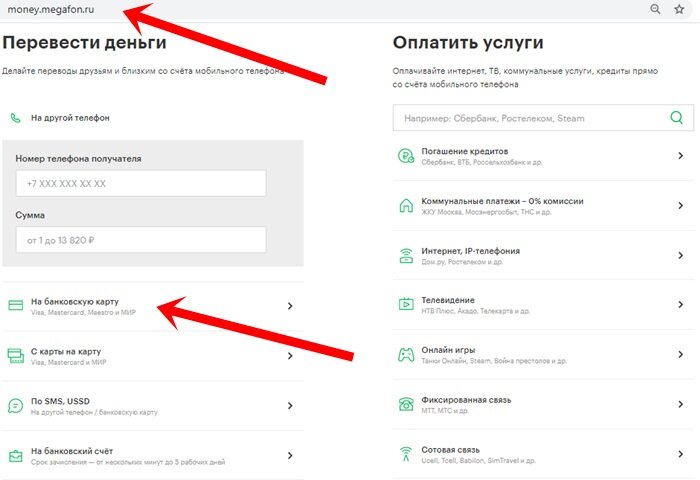Focus the Сумма amount field
Screen dimensions: 700x480
point(141,240)
